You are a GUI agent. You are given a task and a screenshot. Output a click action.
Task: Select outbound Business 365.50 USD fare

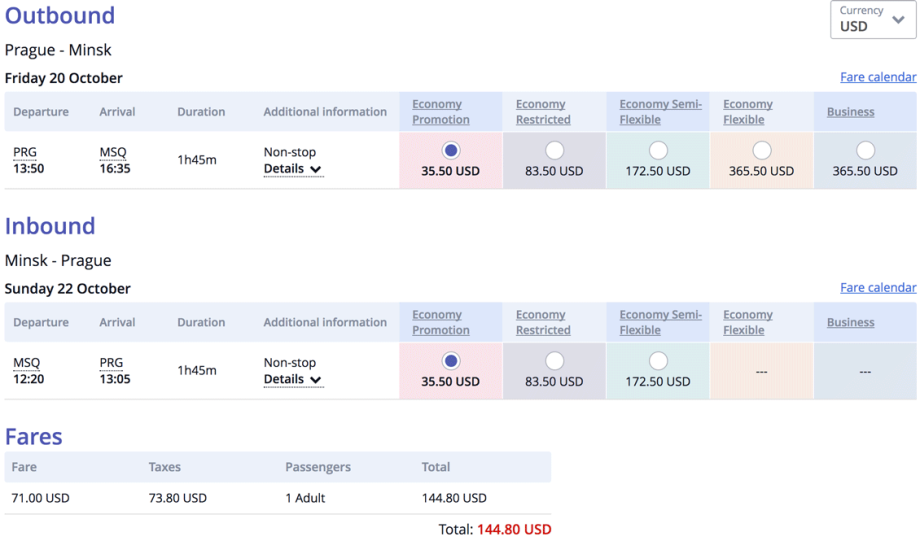click(865, 150)
